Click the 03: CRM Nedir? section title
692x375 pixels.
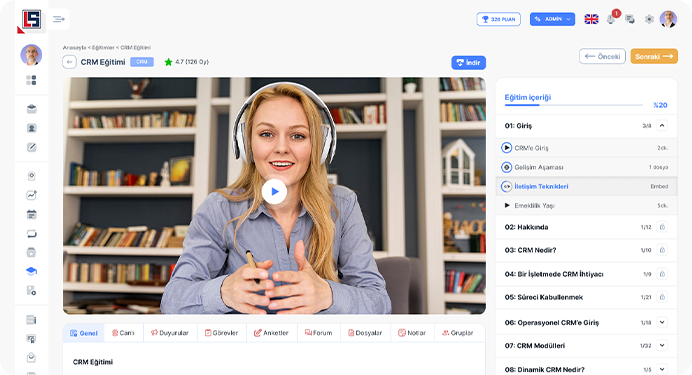pos(530,250)
